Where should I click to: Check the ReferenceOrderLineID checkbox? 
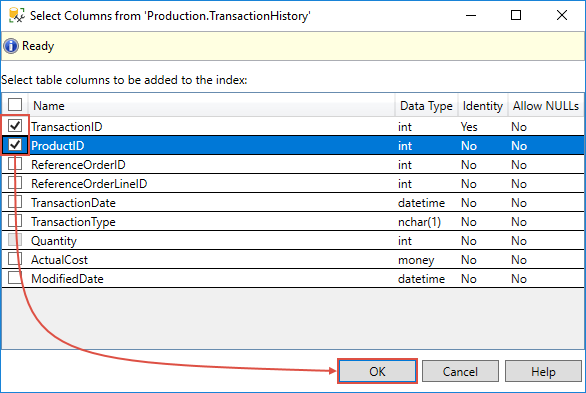15,183
